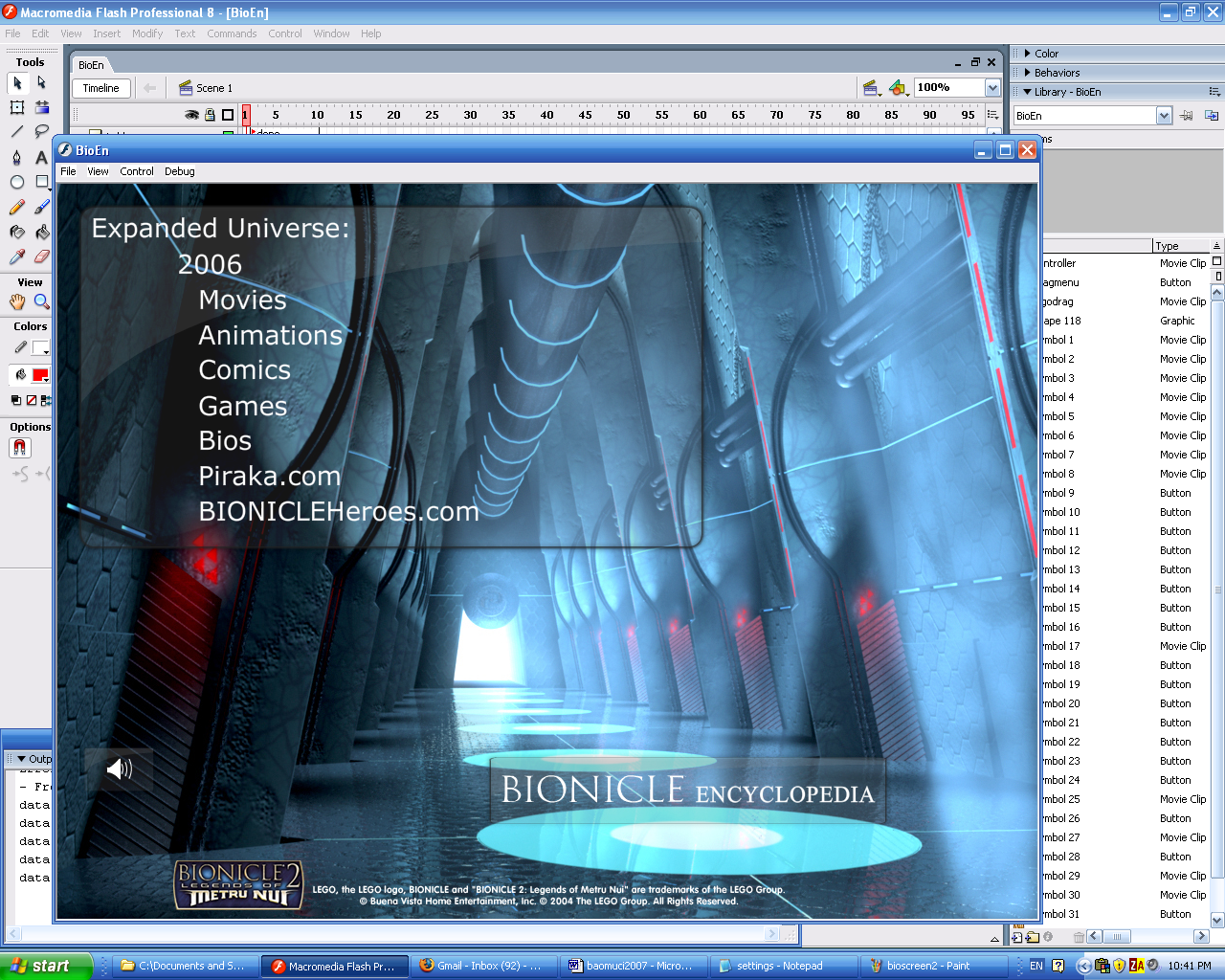Open the Control menu in the BioEn player
Screen dimensions: 1225x980
136,171
